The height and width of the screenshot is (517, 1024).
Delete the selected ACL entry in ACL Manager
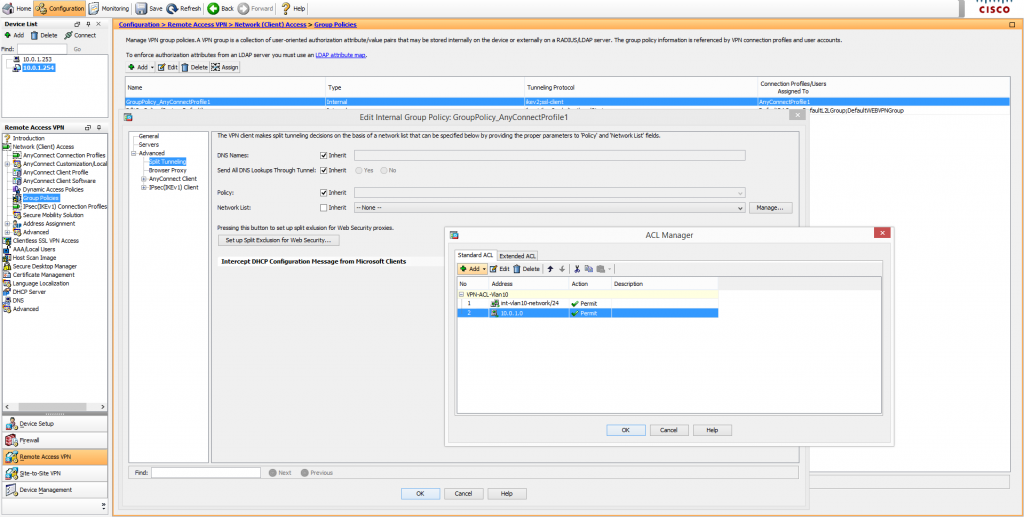coord(526,269)
